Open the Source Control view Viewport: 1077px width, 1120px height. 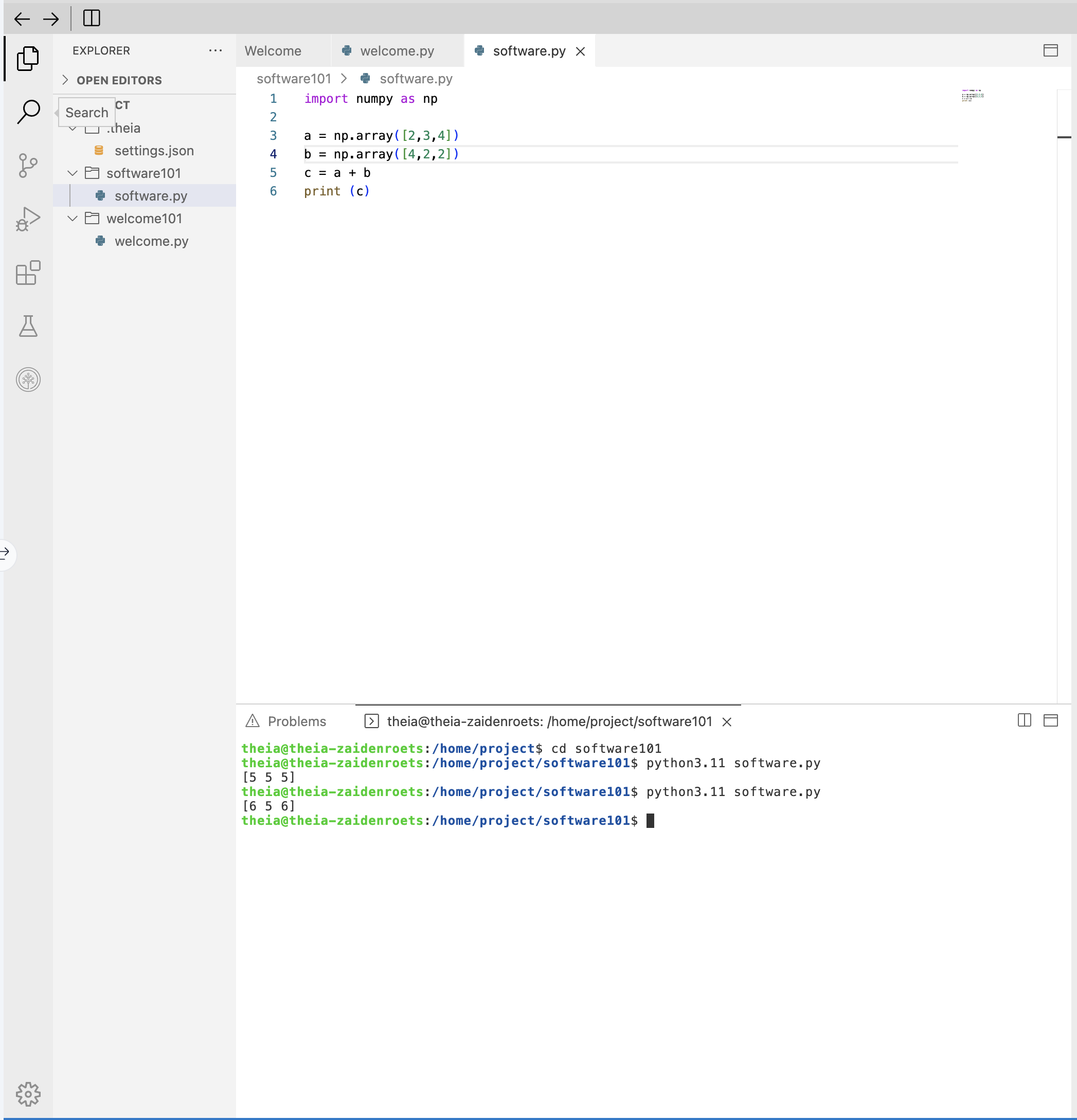point(28,166)
